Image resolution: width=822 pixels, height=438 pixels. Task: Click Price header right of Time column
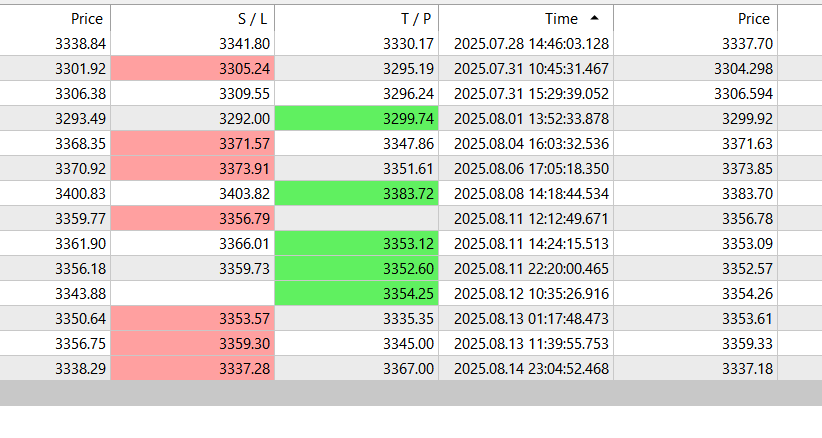point(753,19)
